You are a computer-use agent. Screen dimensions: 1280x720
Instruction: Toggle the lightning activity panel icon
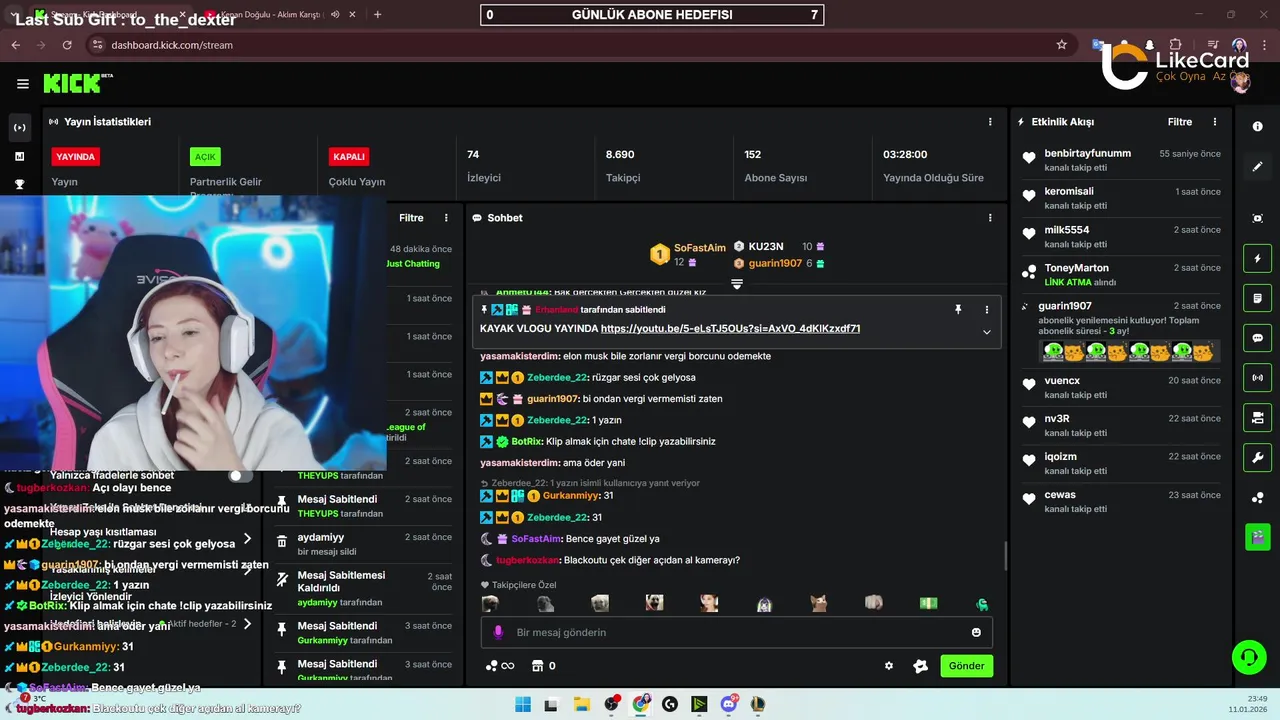tap(1257, 259)
